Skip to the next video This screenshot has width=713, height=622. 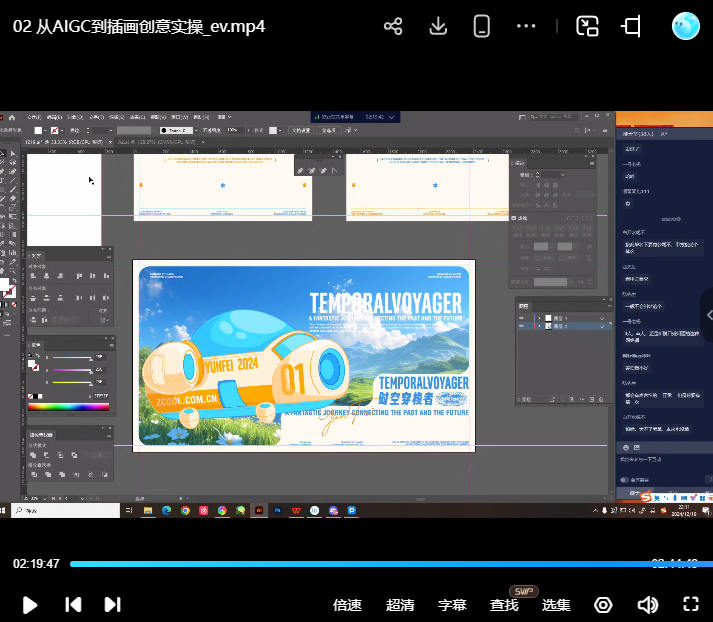(113, 604)
